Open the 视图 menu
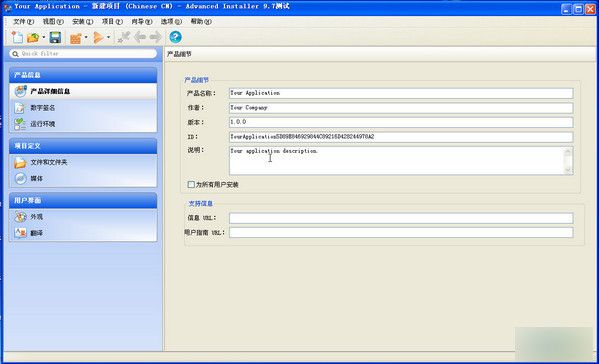Viewport: 599px width, 364px height. [53, 22]
